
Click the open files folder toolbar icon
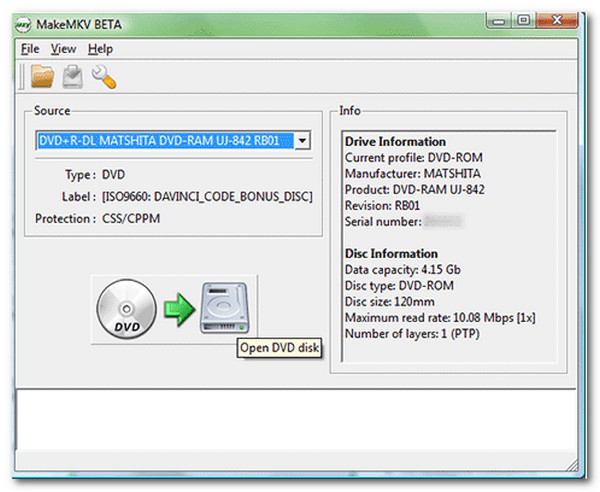(x=42, y=77)
